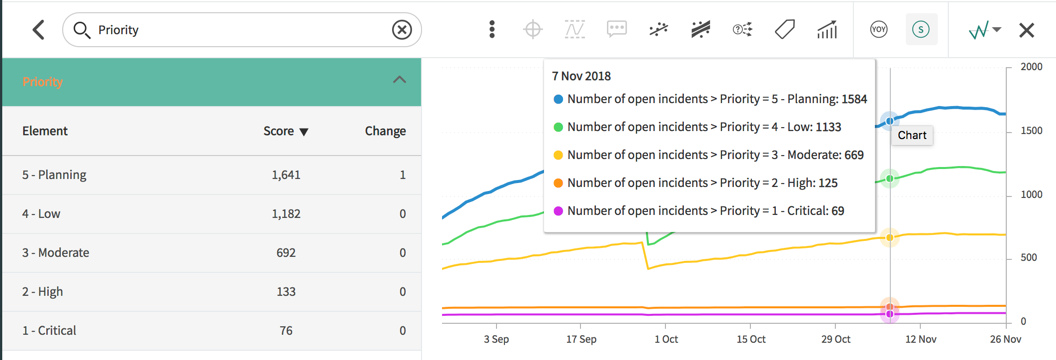
Task: Sort by the Element column header
Action: click(x=45, y=131)
